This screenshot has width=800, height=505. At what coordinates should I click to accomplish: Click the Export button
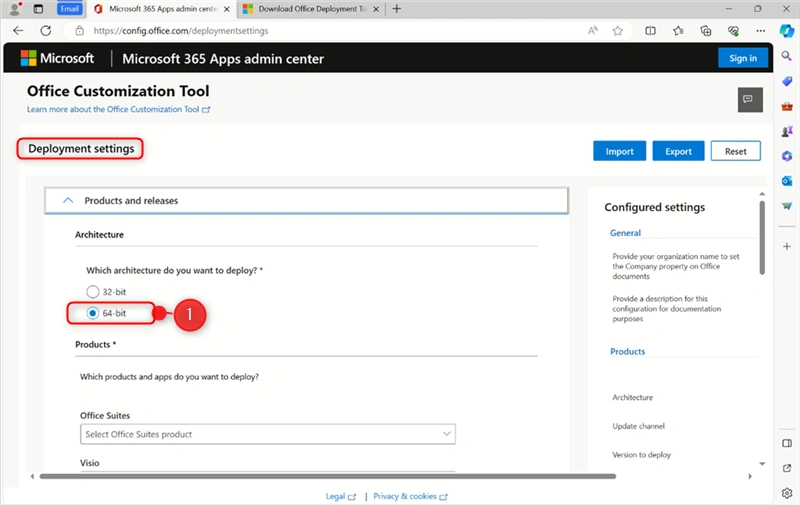point(678,151)
